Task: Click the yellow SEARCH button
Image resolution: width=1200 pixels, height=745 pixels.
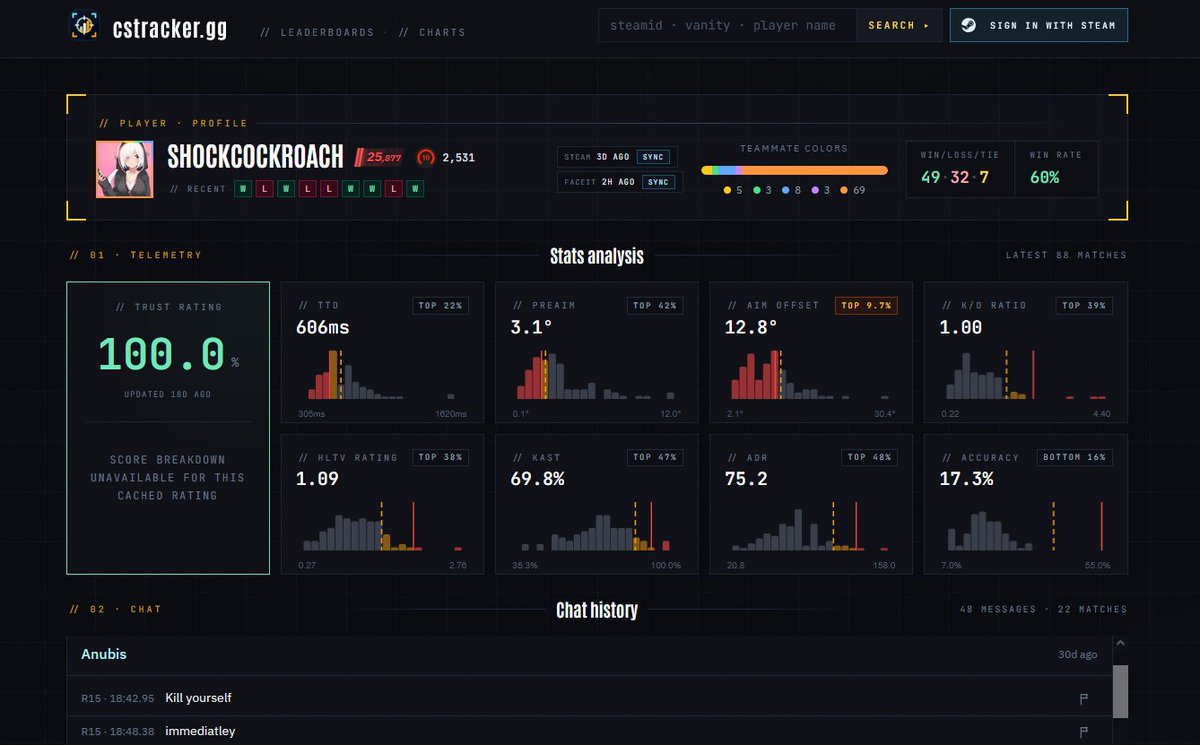Action: pos(899,25)
